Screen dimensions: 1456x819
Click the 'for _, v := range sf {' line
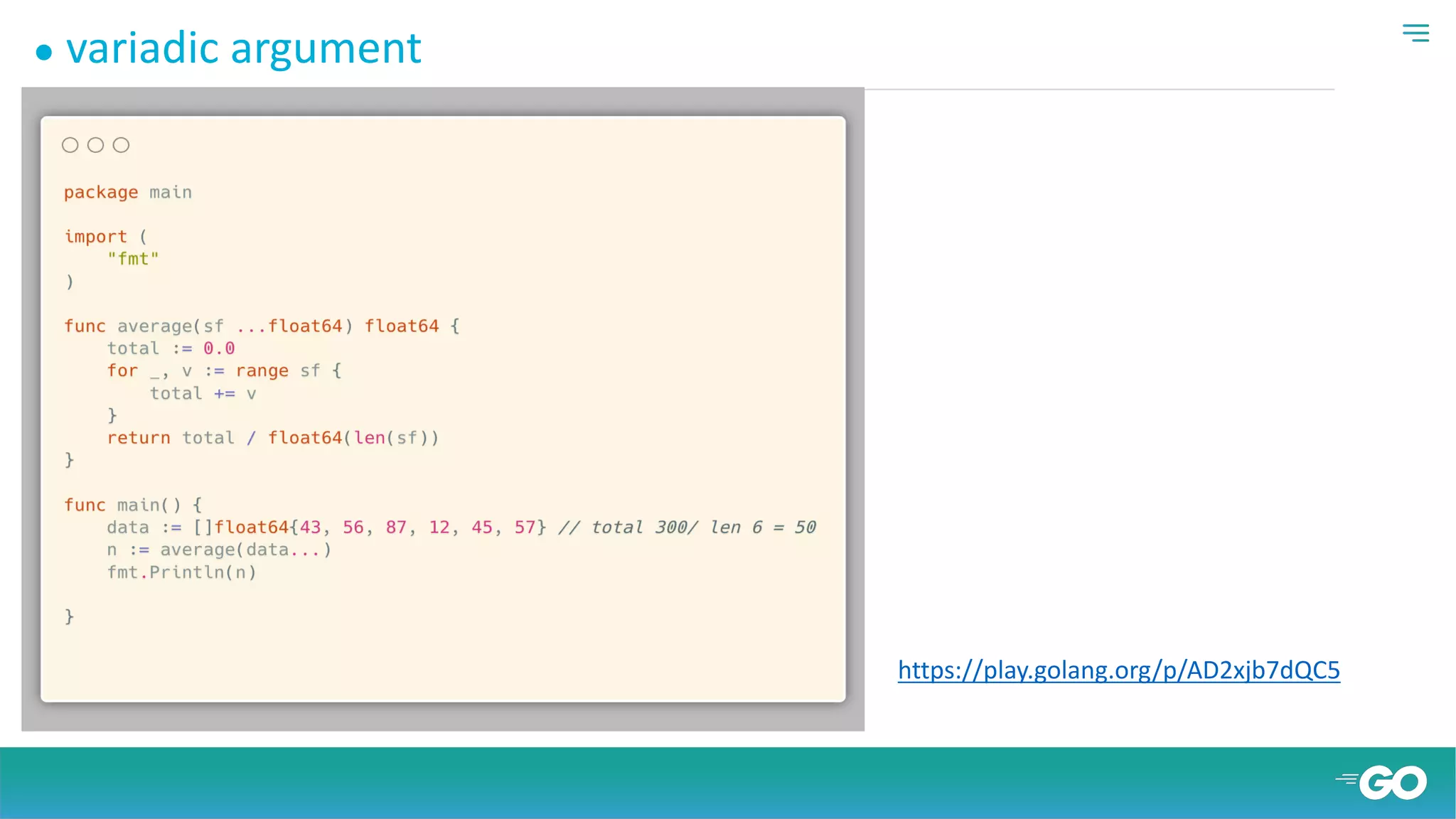click(x=224, y=371)
